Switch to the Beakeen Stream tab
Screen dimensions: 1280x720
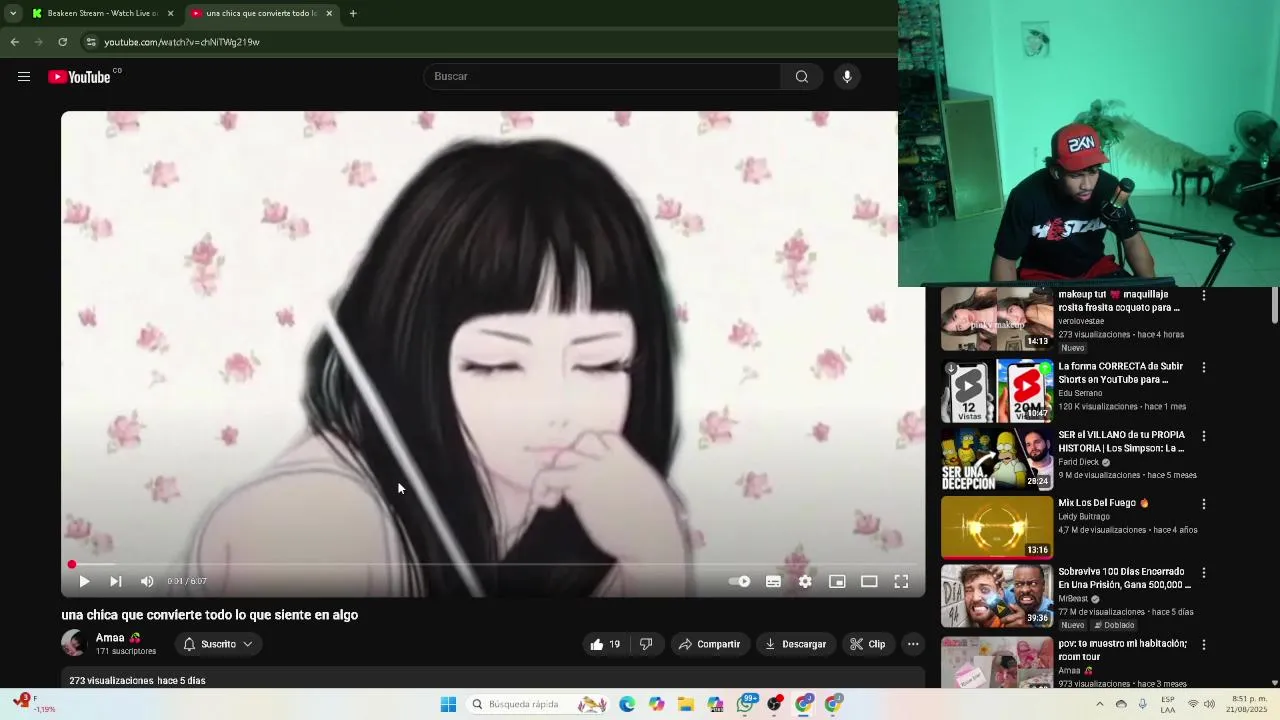tap(103, 13)
